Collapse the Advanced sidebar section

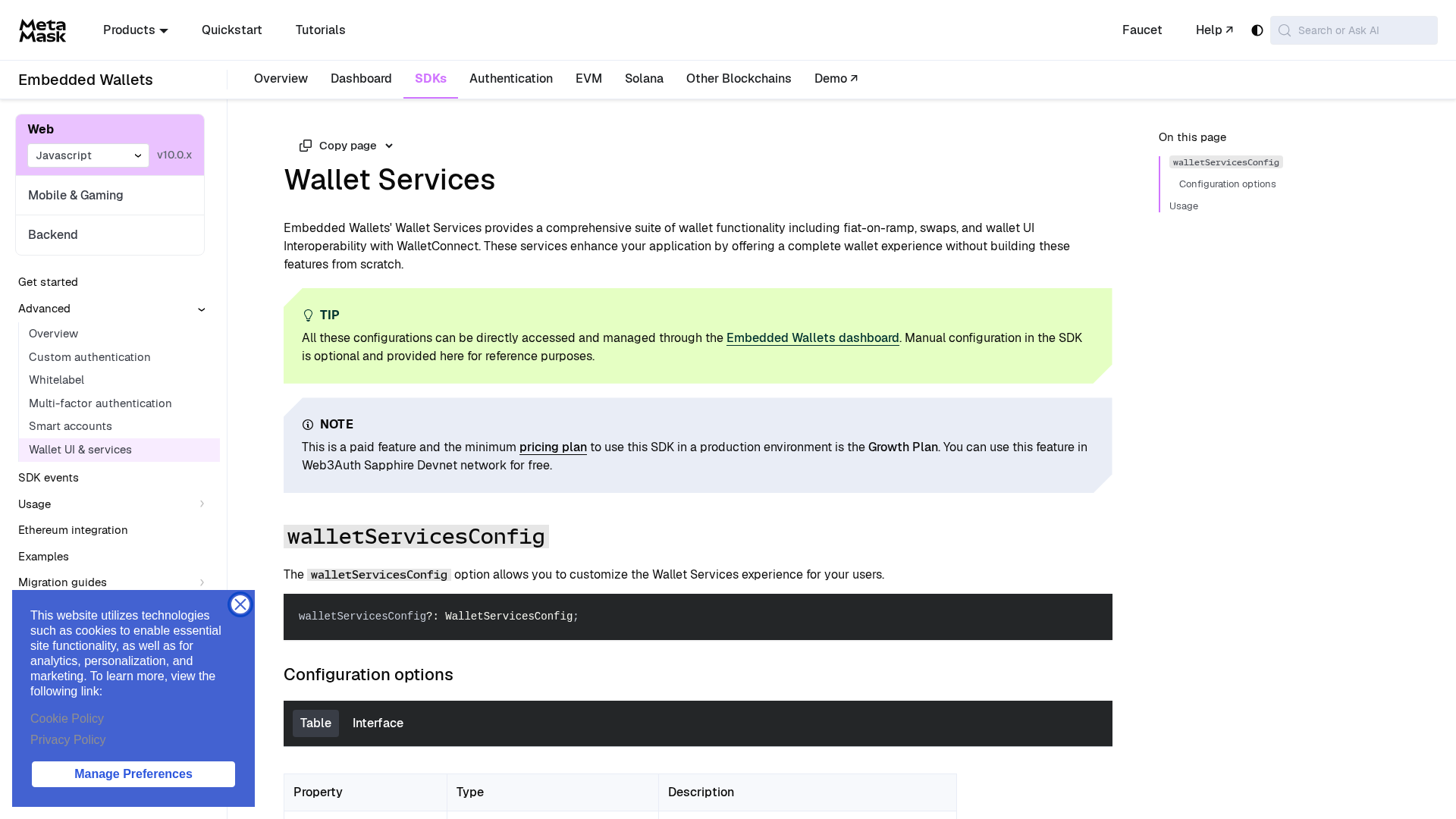click(202, 309)
